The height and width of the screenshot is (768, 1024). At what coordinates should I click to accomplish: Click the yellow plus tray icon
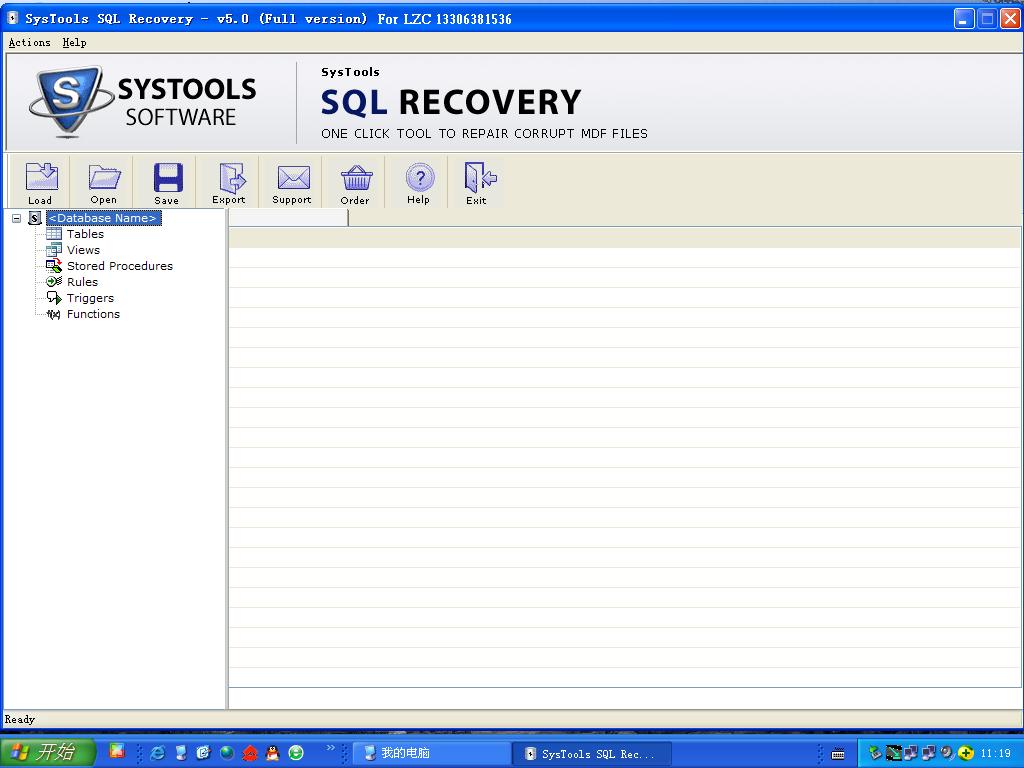click(967, 754)
